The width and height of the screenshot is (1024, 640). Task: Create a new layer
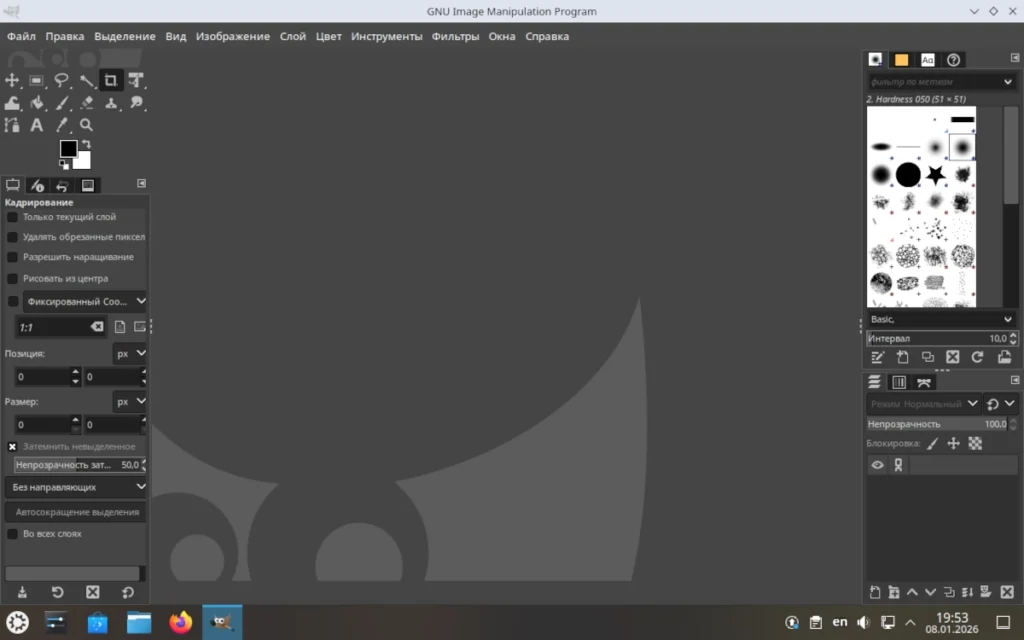click(875, 592)
